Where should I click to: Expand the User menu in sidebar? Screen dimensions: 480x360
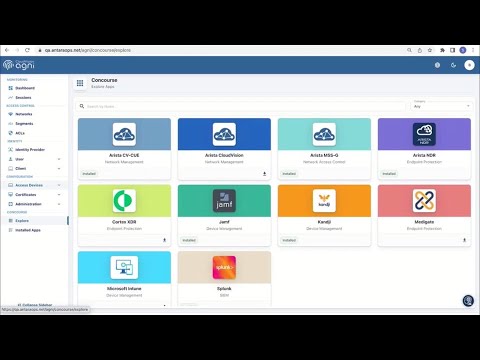pyautogui.click(x=35, y=159)
